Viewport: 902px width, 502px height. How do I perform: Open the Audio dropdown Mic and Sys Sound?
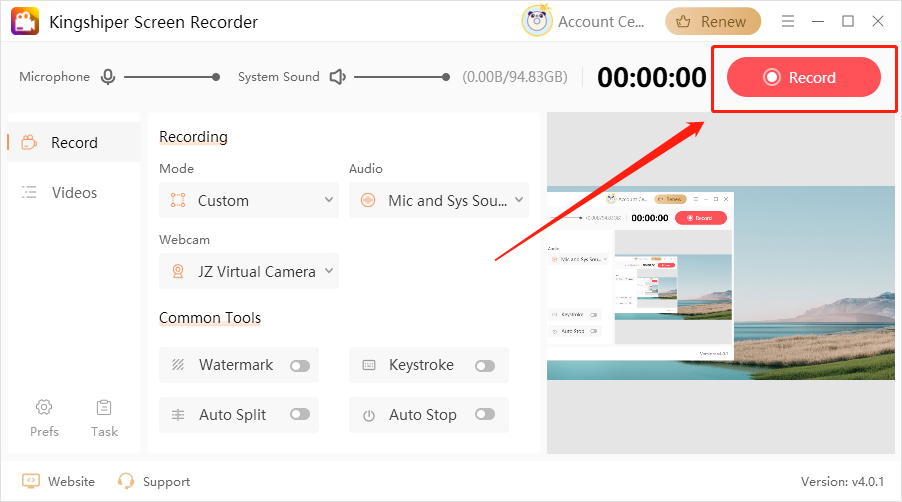point(439,200)
